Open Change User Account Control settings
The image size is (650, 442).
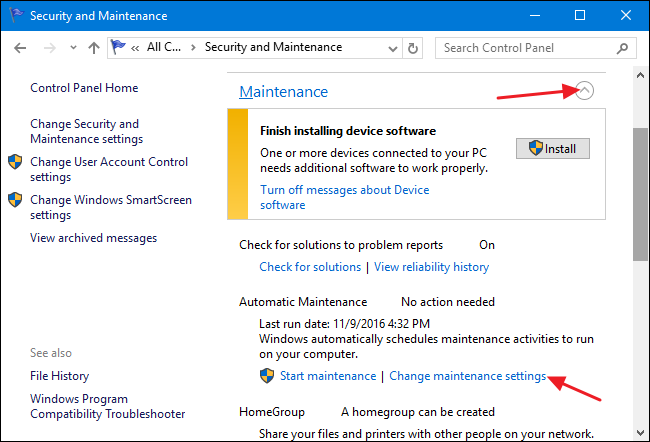[109, 169]
